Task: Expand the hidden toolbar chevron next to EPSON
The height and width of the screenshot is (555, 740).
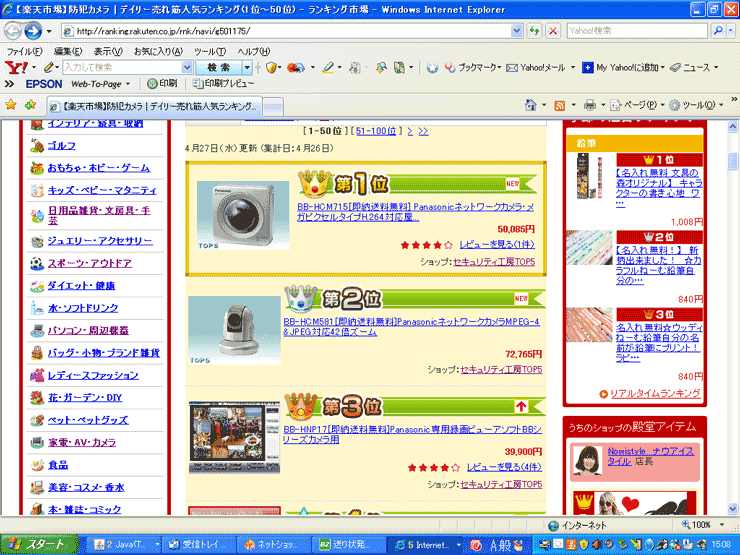Action: [x=9, y=84]
